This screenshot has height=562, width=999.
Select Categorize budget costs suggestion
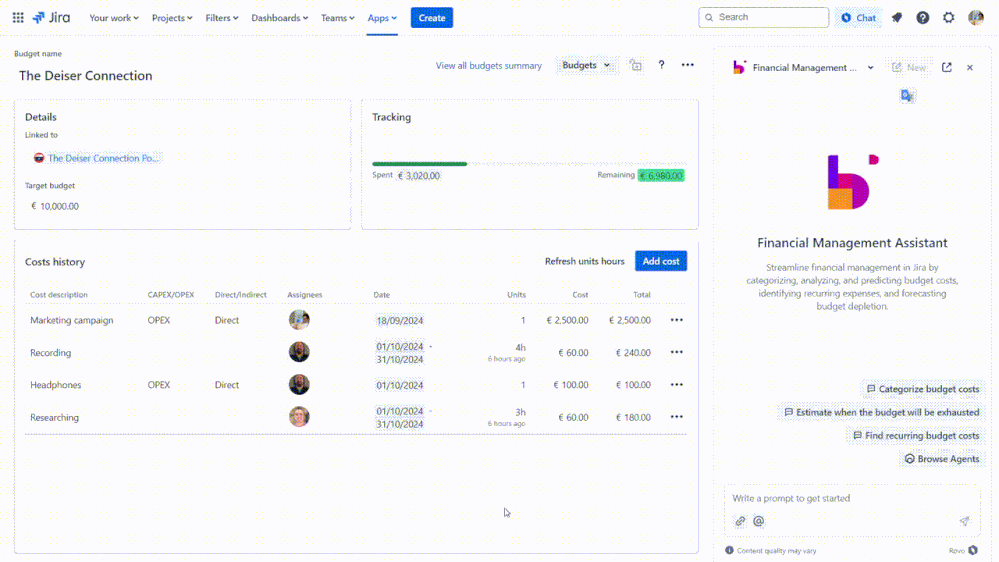923,389
